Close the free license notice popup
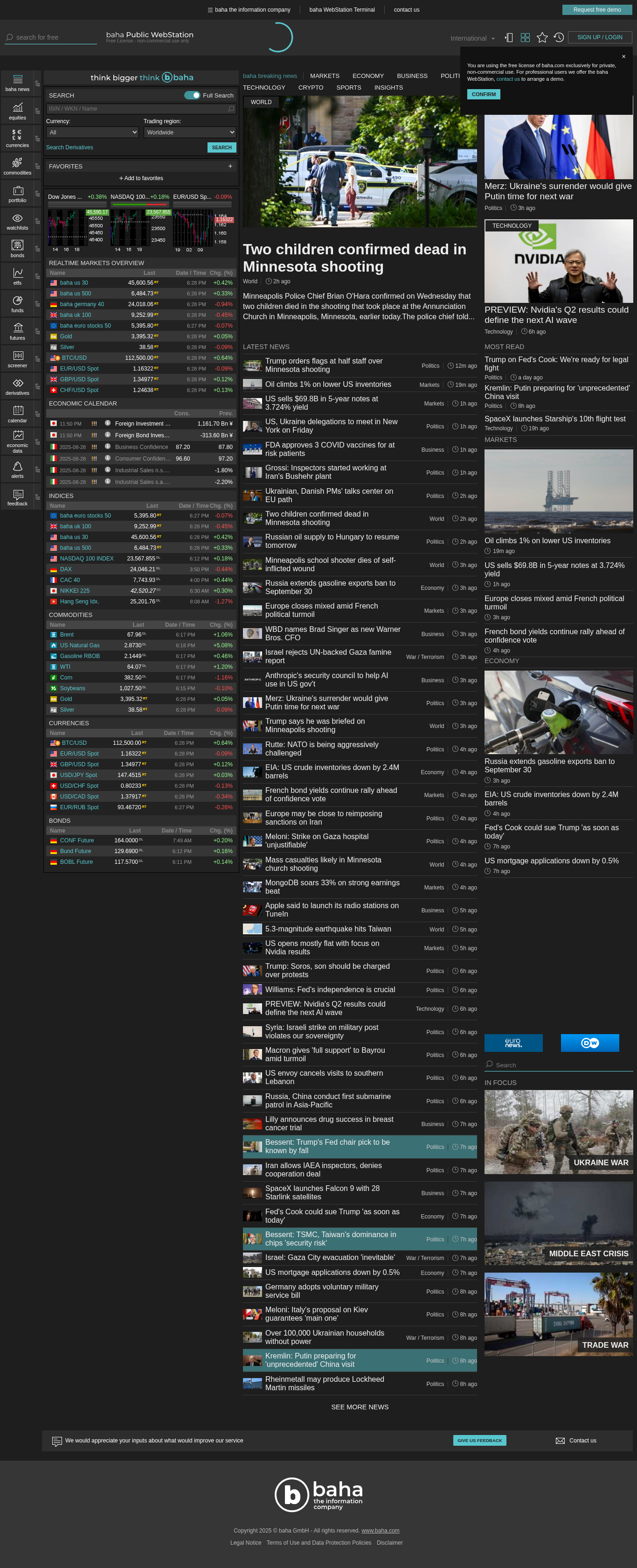The image size is (637, 1568). [x=623, y=56]
